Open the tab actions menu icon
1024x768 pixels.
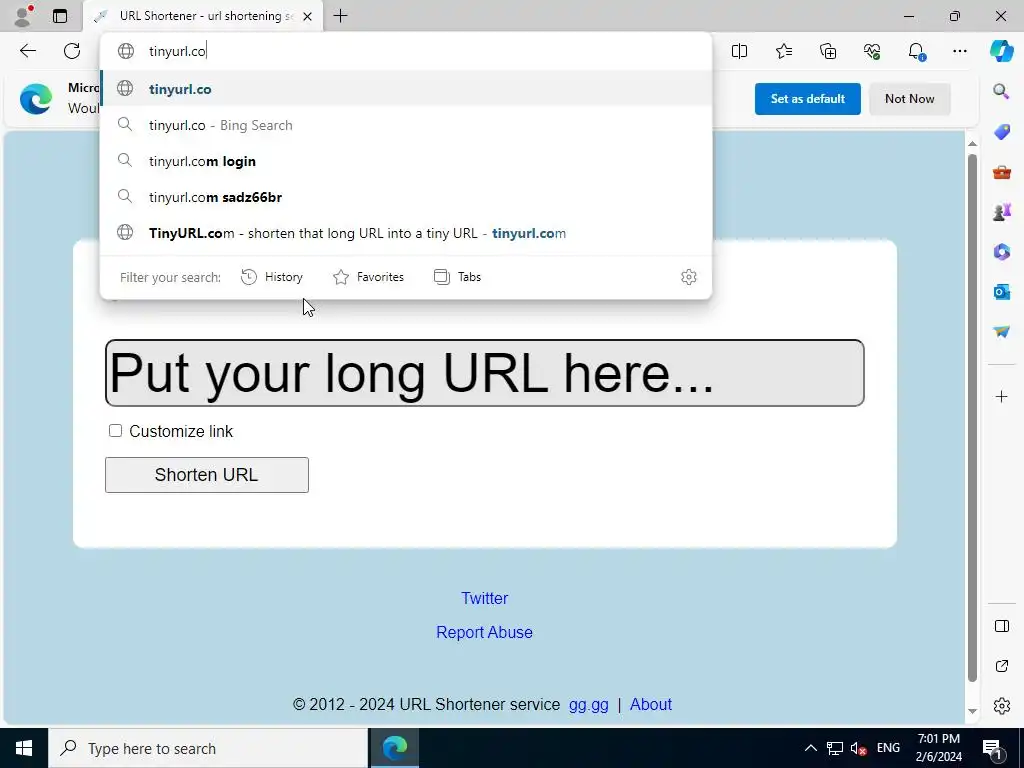click(x=60, y=16)
